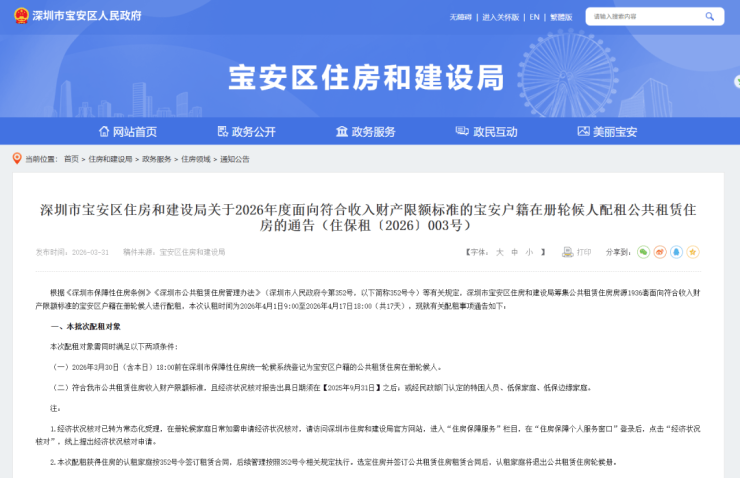Click the line 本次配租对象需同时满足以下两项条件
Viewport: 740px width, 478px height.
(114, 347)
